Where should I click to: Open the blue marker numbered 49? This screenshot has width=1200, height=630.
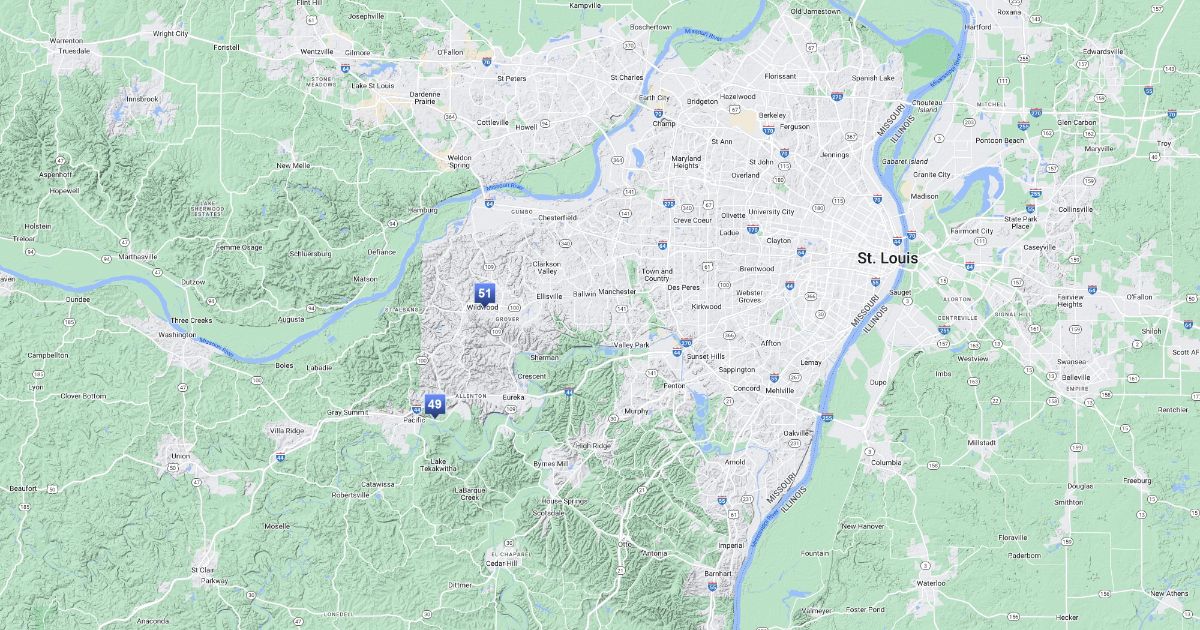coord(434,404)
